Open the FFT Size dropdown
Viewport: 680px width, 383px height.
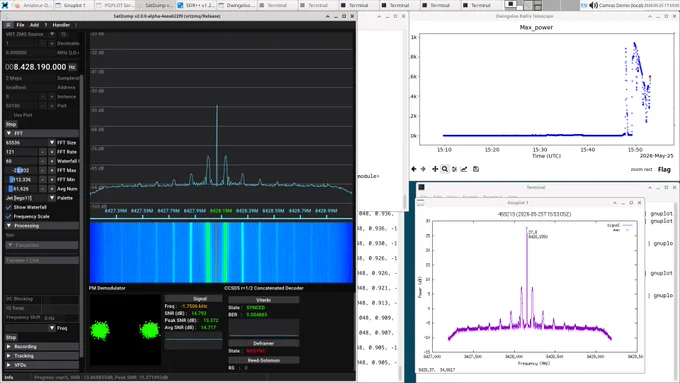point(52,143)
